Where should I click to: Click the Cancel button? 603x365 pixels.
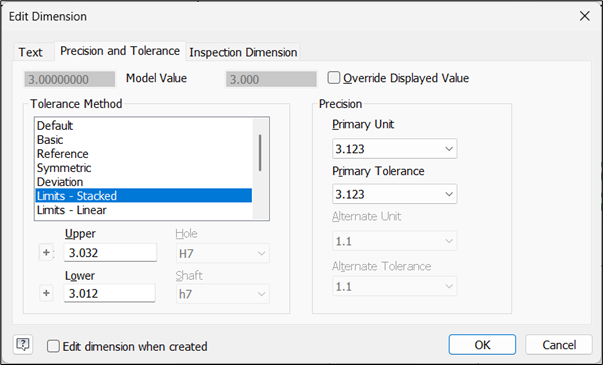coord(559,345)
